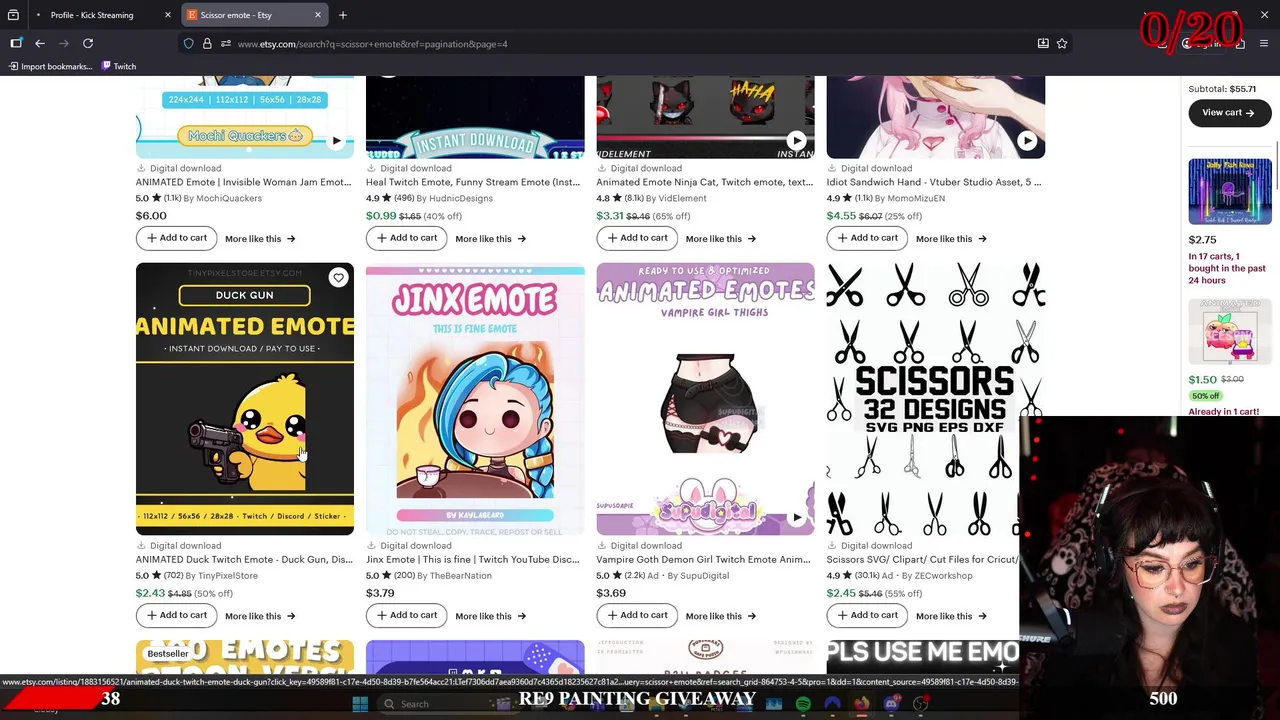This screenshot has height=720, width=1280.
Task: Open the $2.75 cart suggestion thumbnail
Action: tap(1230, 192)
